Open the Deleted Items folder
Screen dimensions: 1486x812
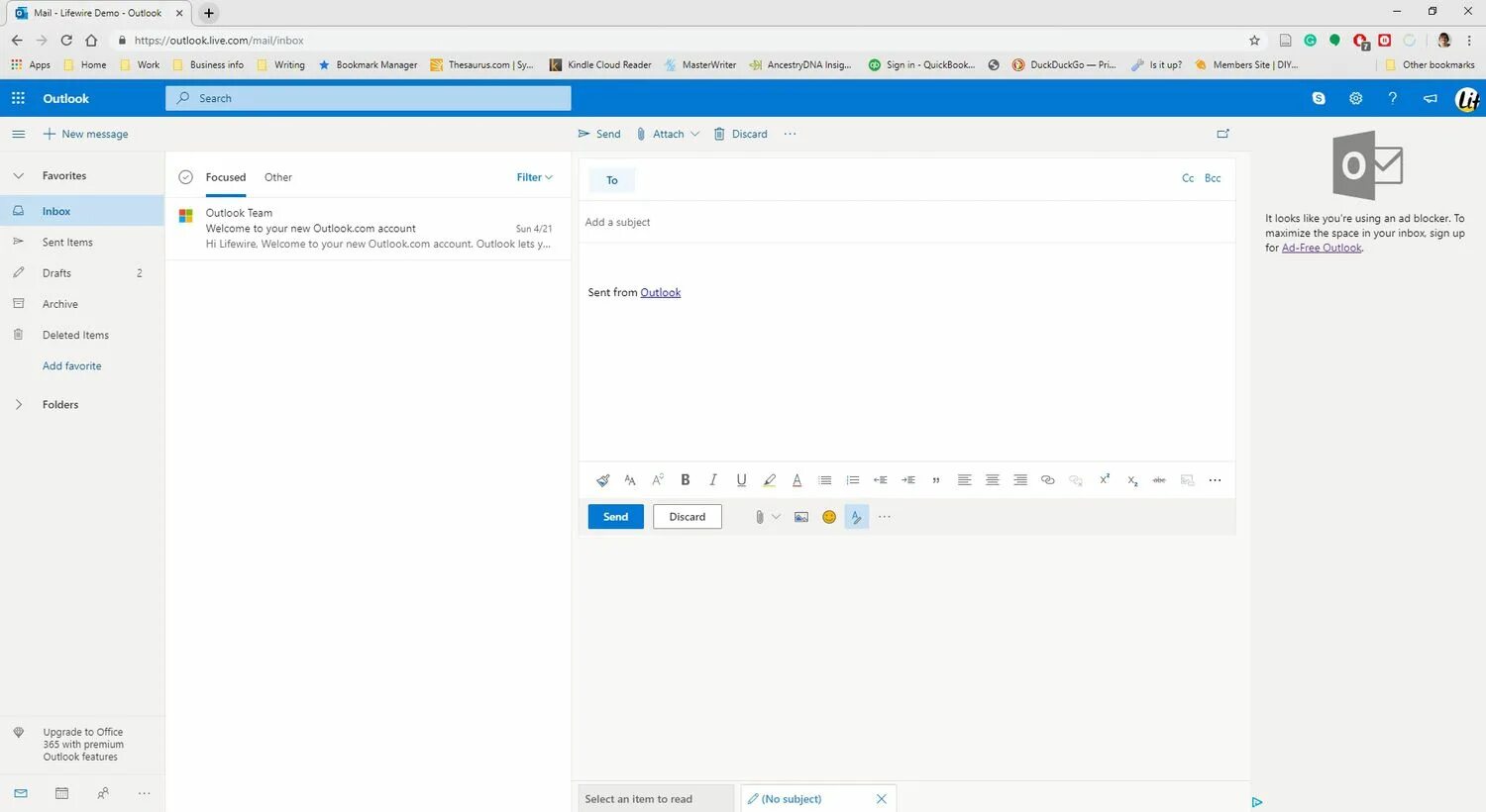click(x=82, y=335)
